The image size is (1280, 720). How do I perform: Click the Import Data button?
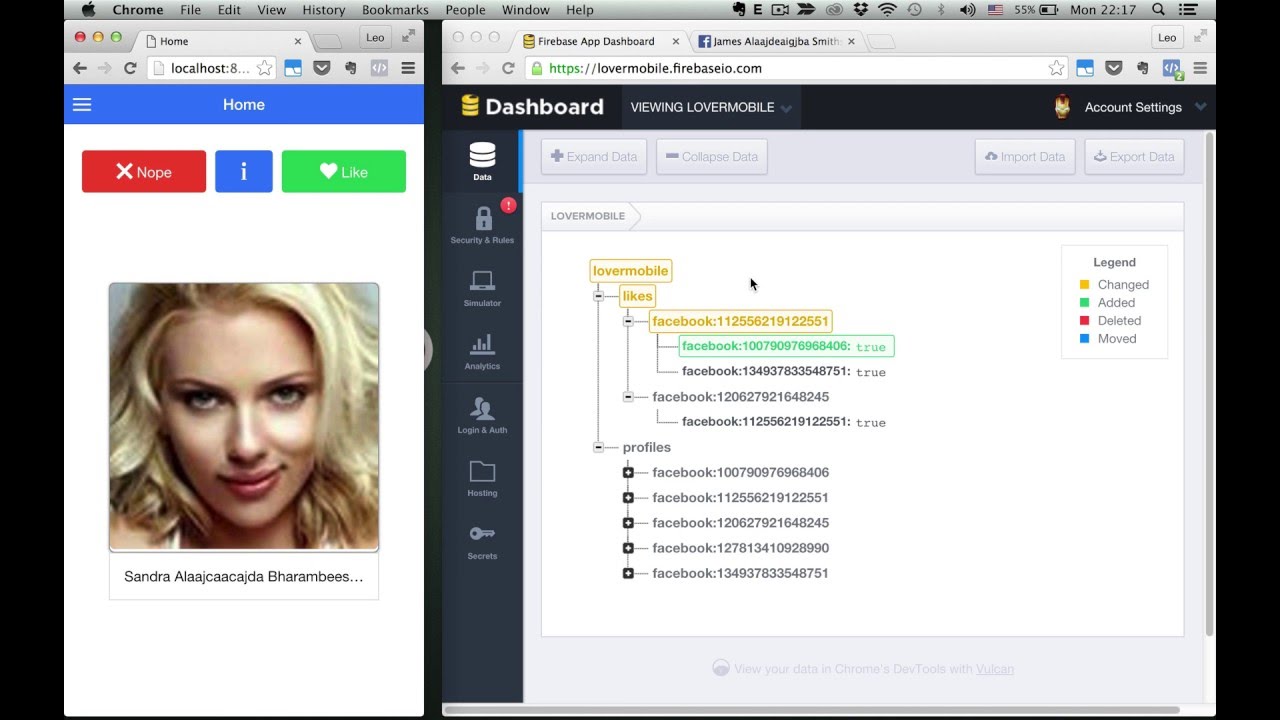pyautogui.click(x=1025, y=157)
